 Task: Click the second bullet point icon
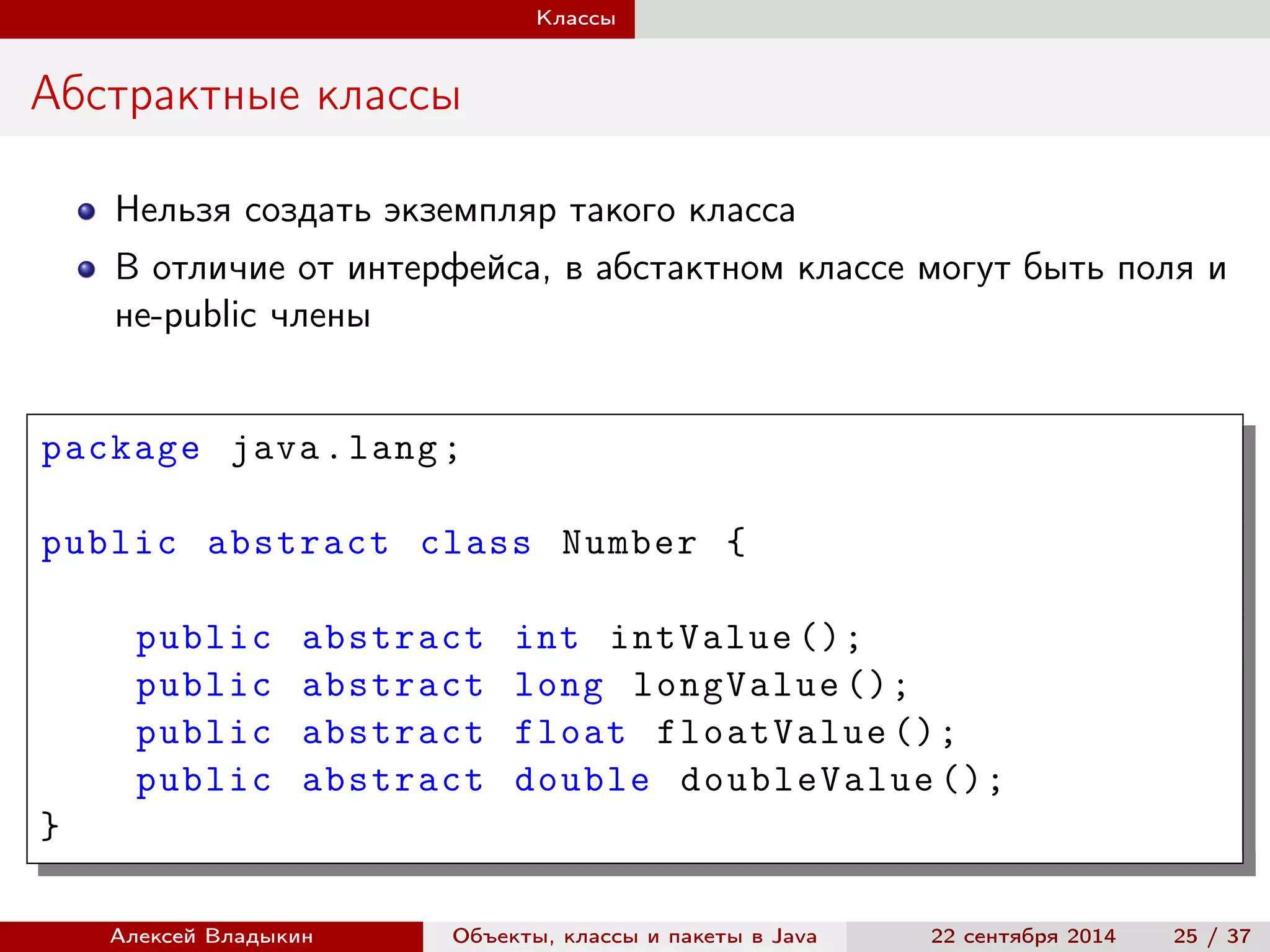[x=86, y=270]
